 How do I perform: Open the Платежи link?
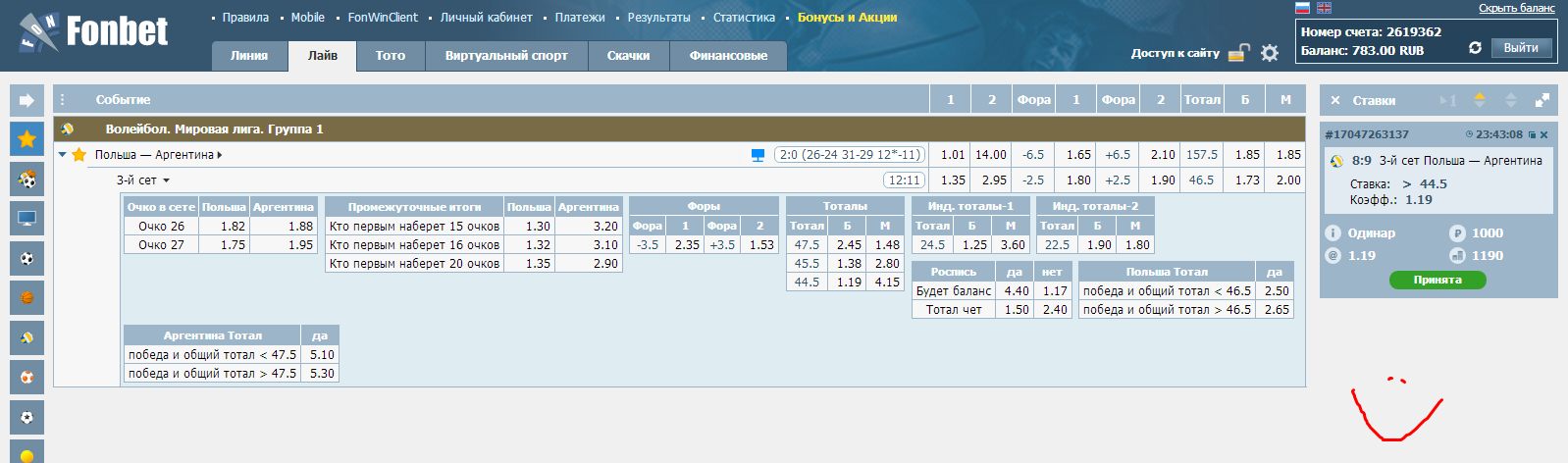580,18
